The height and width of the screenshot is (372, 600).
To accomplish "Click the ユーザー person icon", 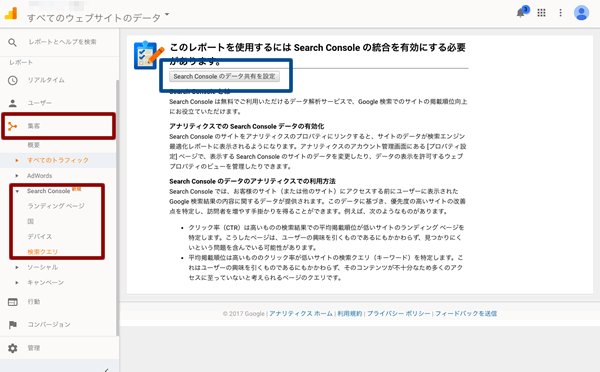I will [13, 103].
